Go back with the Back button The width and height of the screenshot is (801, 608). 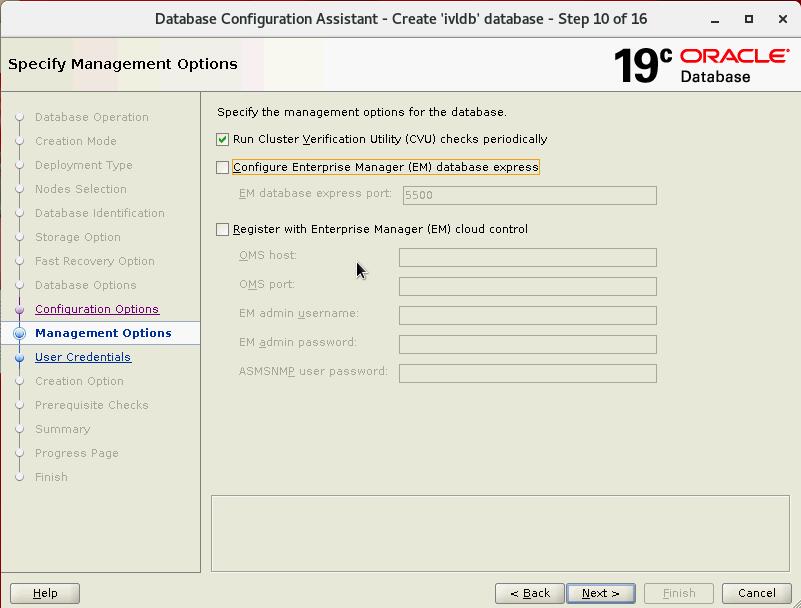pyautogui.click(x=529, y=593)
